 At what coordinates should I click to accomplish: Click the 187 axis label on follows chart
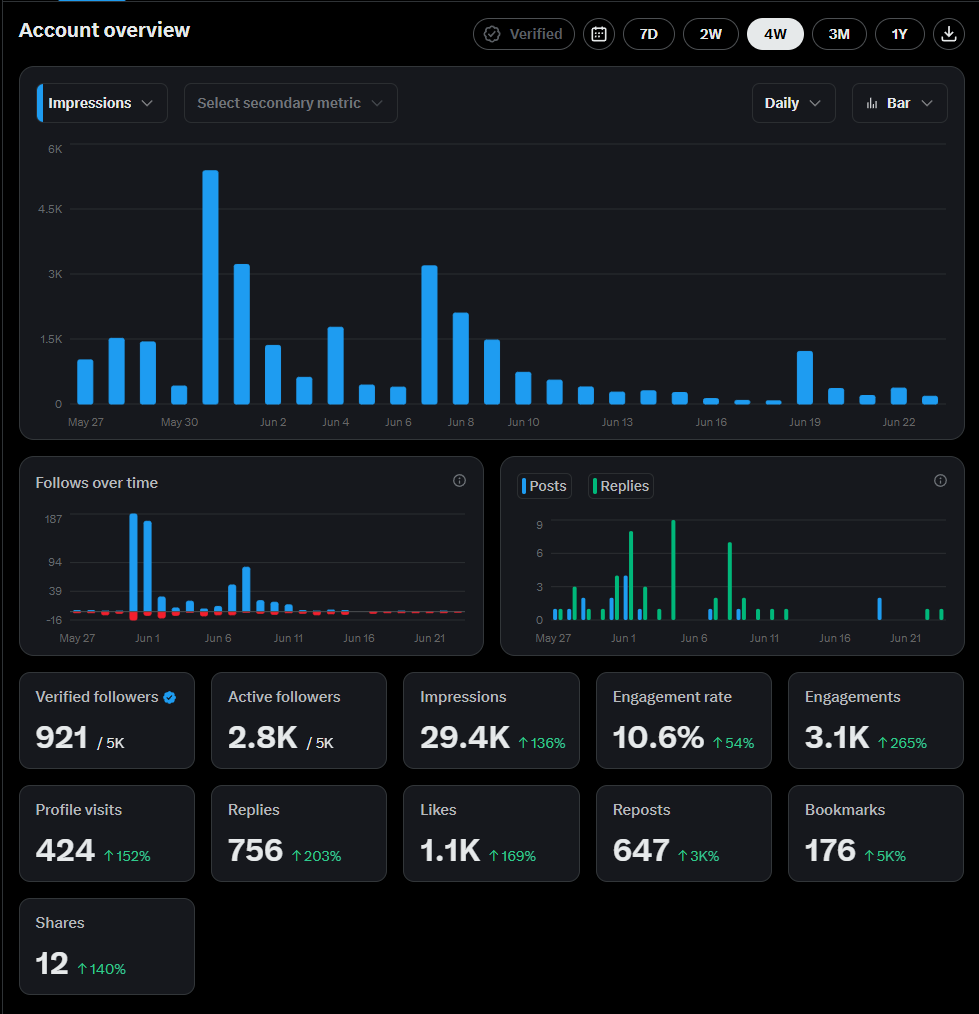coord(54,519)
